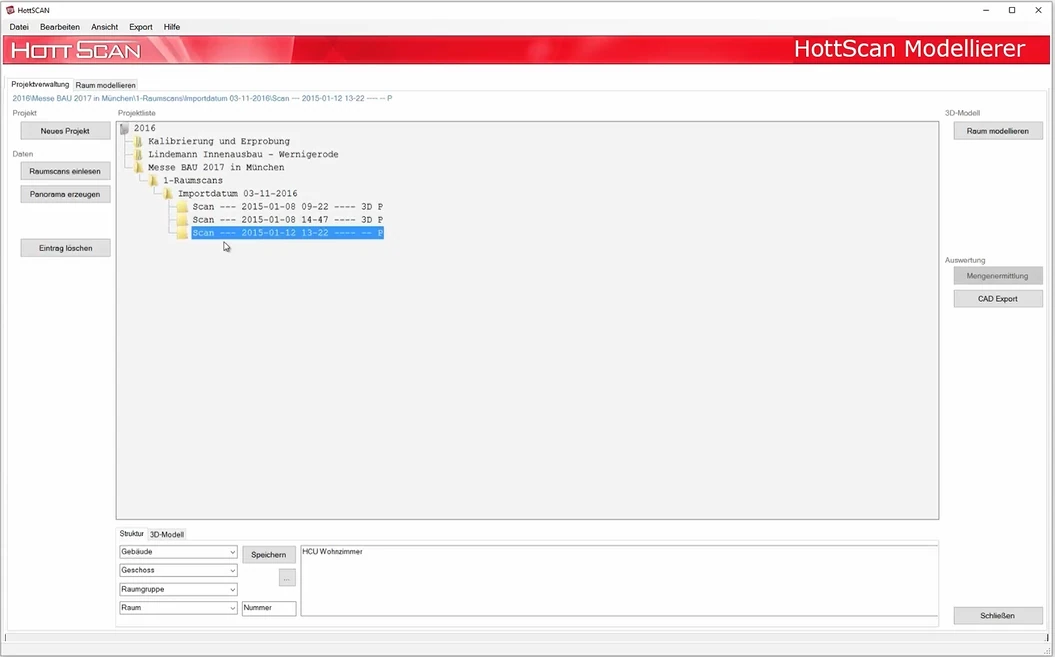The width and height of the screenshot is (1055, 657).
Task: Select Importdatum 03-11-2016 node
Action: coord(238,194)
